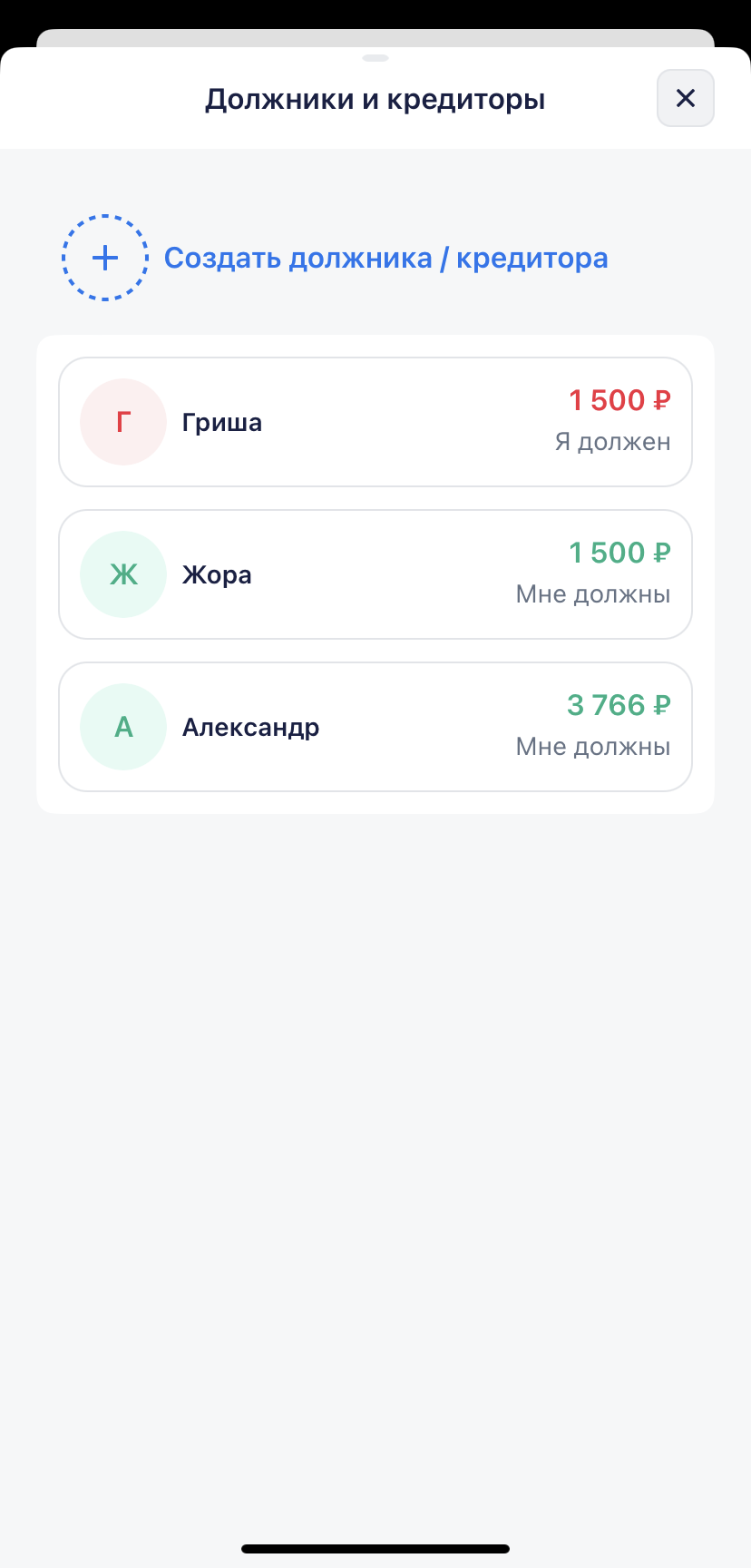This screenshot has width=751, height=1568.
Task: Tap Жора's green Ж avatar
Action: click(x=123, y=574)
